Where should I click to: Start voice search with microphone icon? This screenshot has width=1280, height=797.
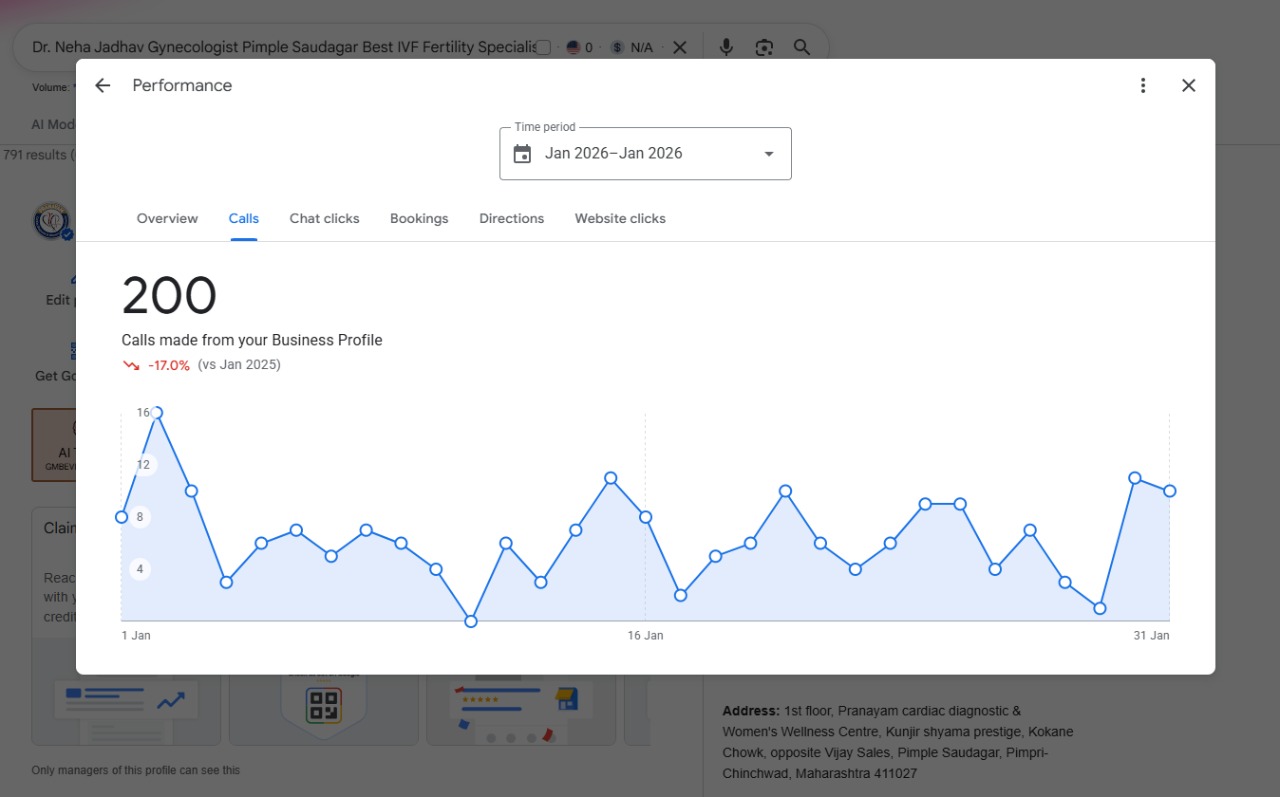pyautogui.click(x=726, y=47)
